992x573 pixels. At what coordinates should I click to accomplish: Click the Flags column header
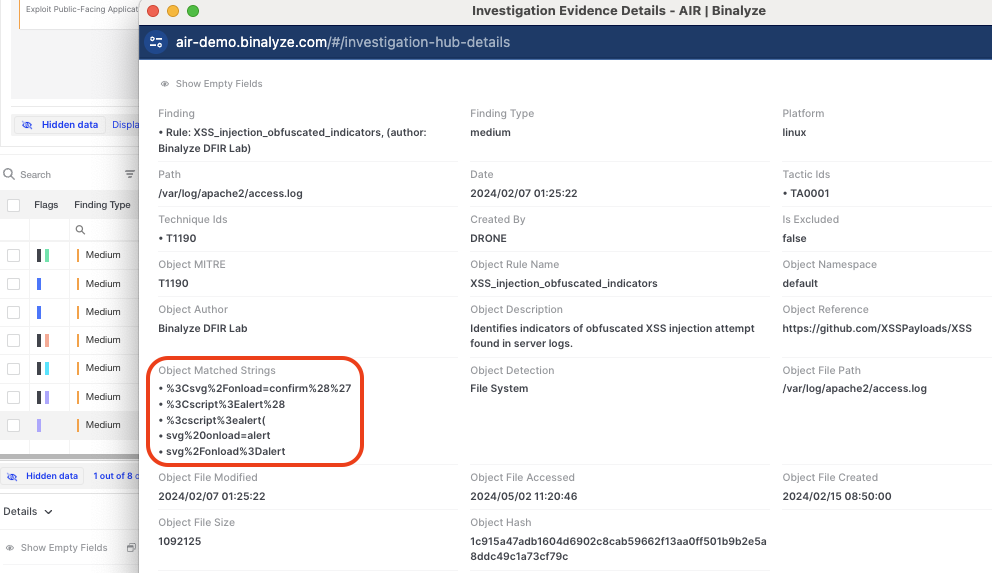click(46, 205)
